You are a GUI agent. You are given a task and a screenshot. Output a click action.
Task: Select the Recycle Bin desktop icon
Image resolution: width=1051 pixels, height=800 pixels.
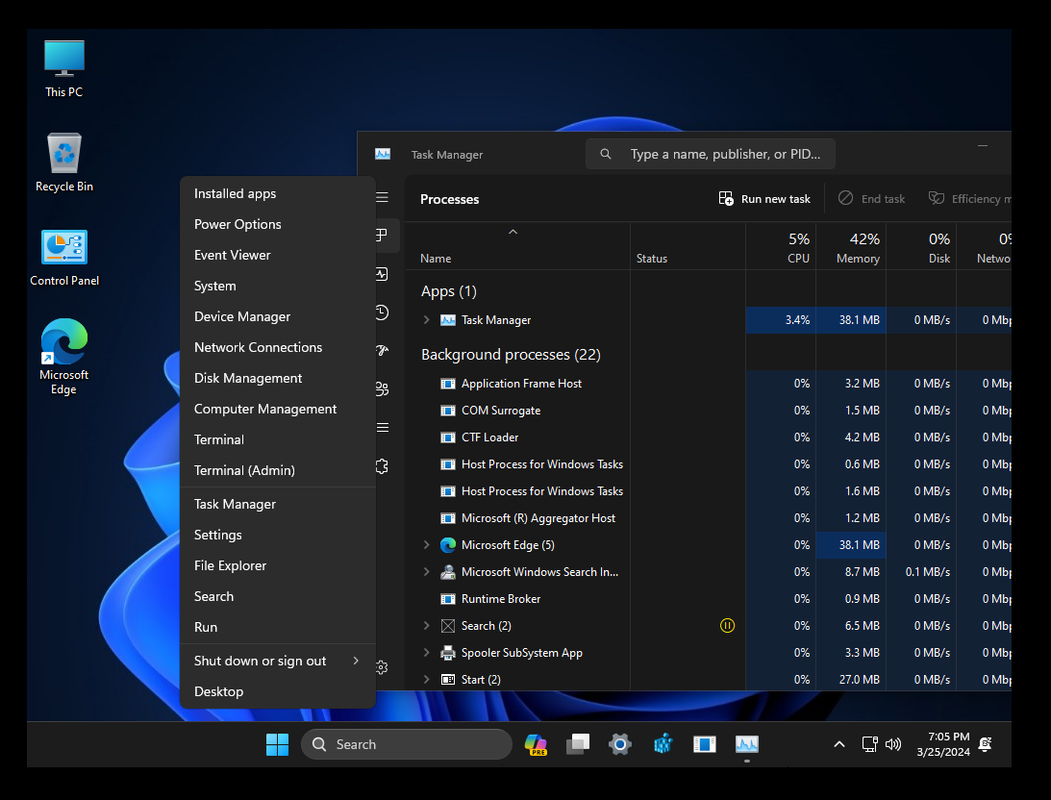tap(64, 163)
